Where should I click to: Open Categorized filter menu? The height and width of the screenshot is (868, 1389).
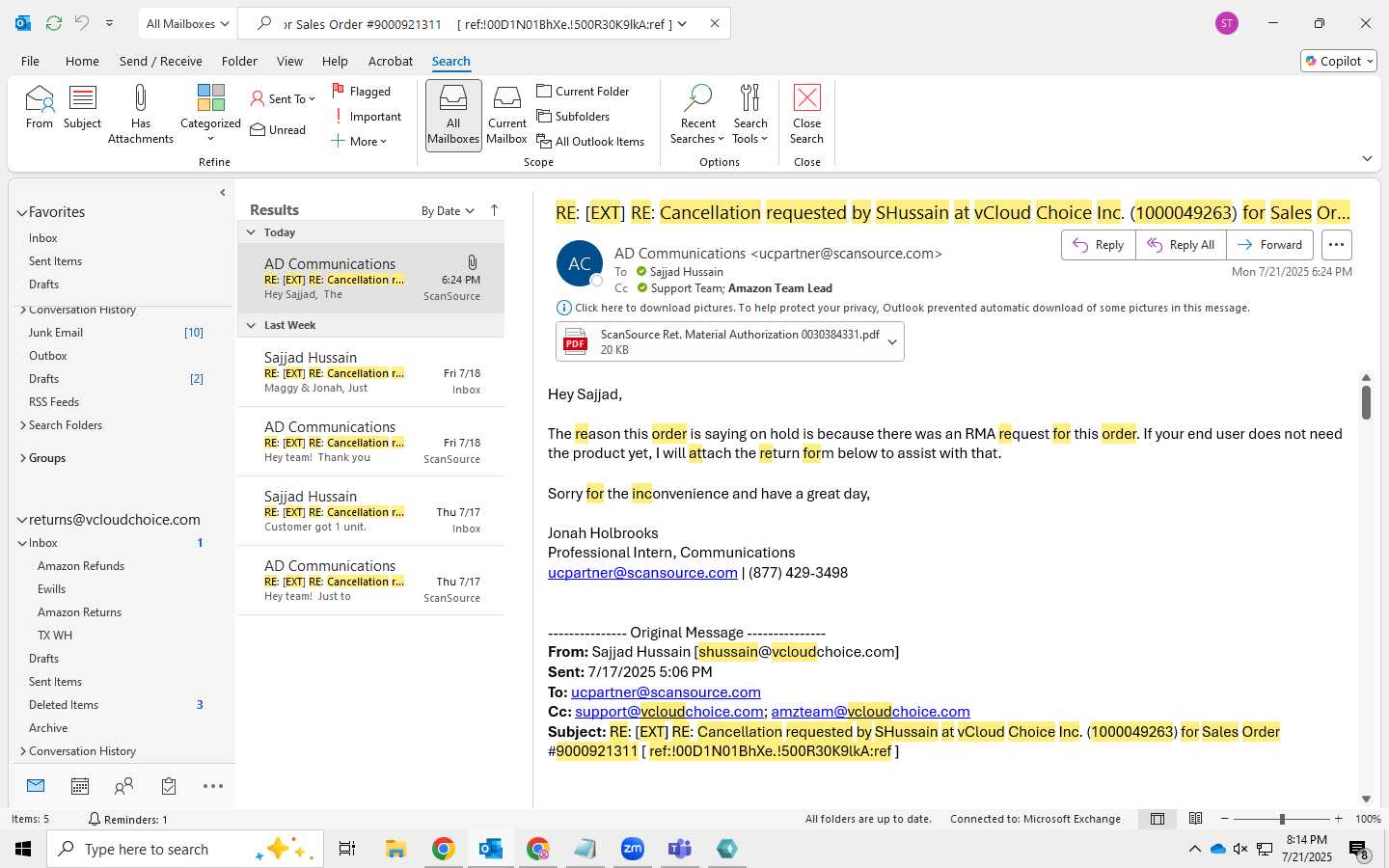[x=210, y=114]
